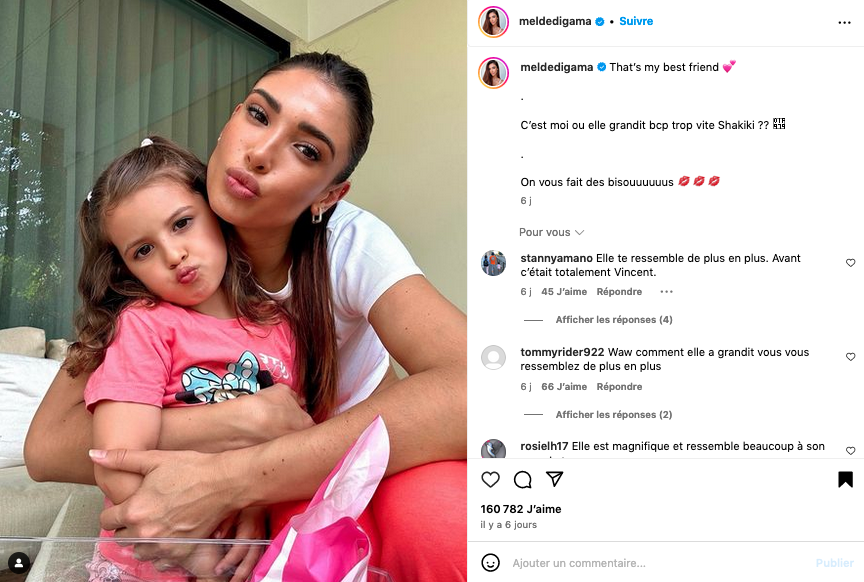Like the post with the heart icon
Image resolution: width=864 pixels, height=582 pixels.
click(490, 479)
